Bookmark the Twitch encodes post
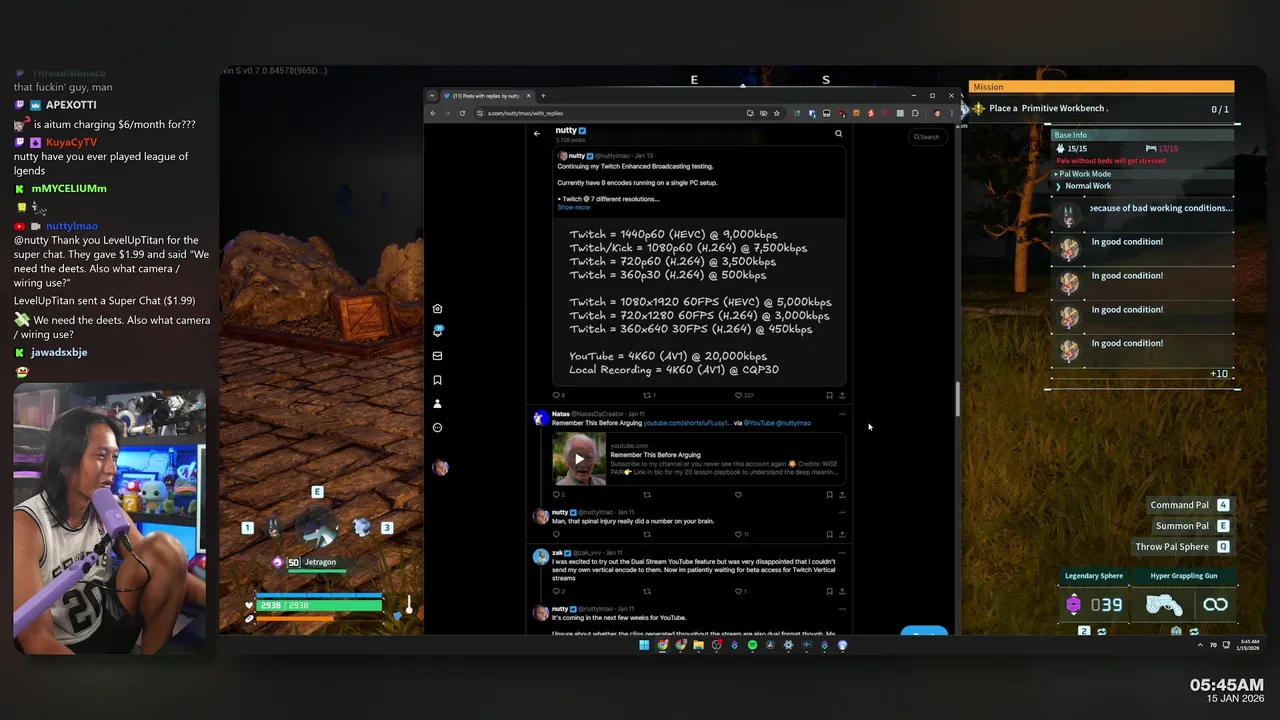 coord(829,395)
